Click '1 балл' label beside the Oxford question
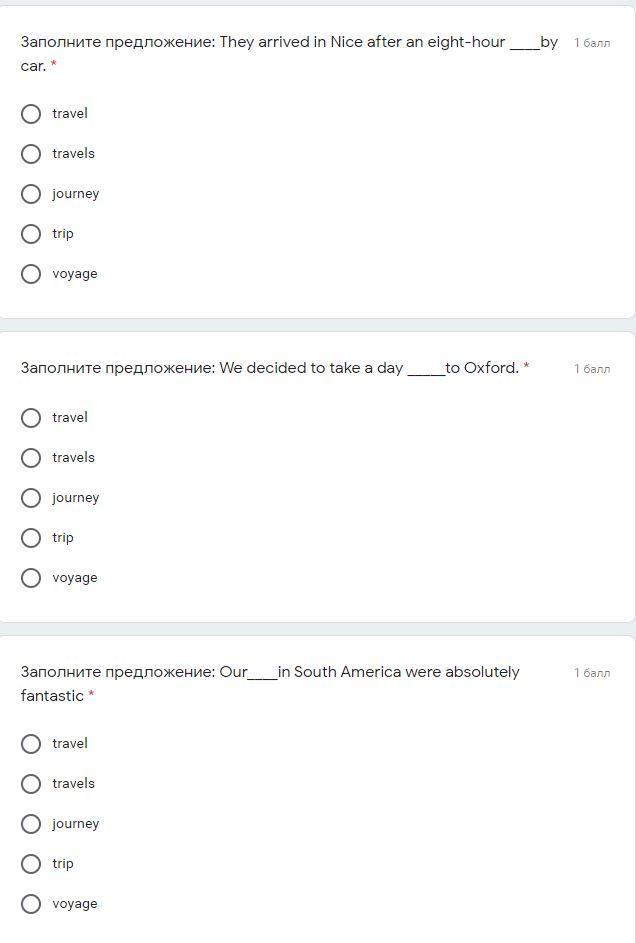 (591, 369)
